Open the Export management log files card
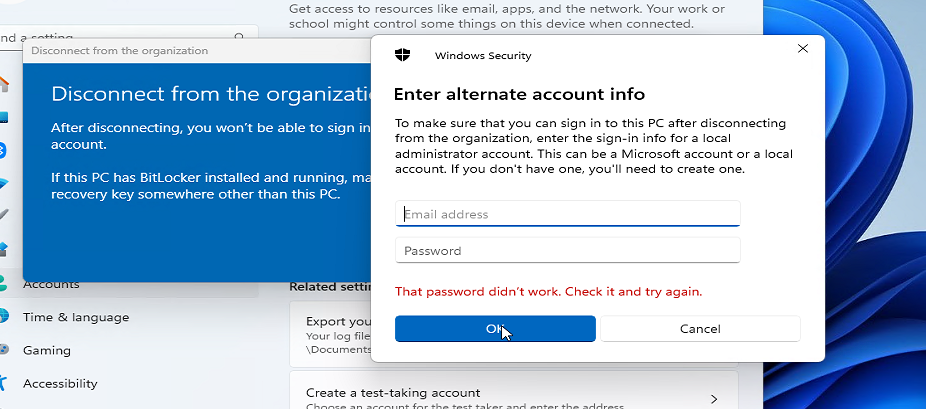 (331, 335)
